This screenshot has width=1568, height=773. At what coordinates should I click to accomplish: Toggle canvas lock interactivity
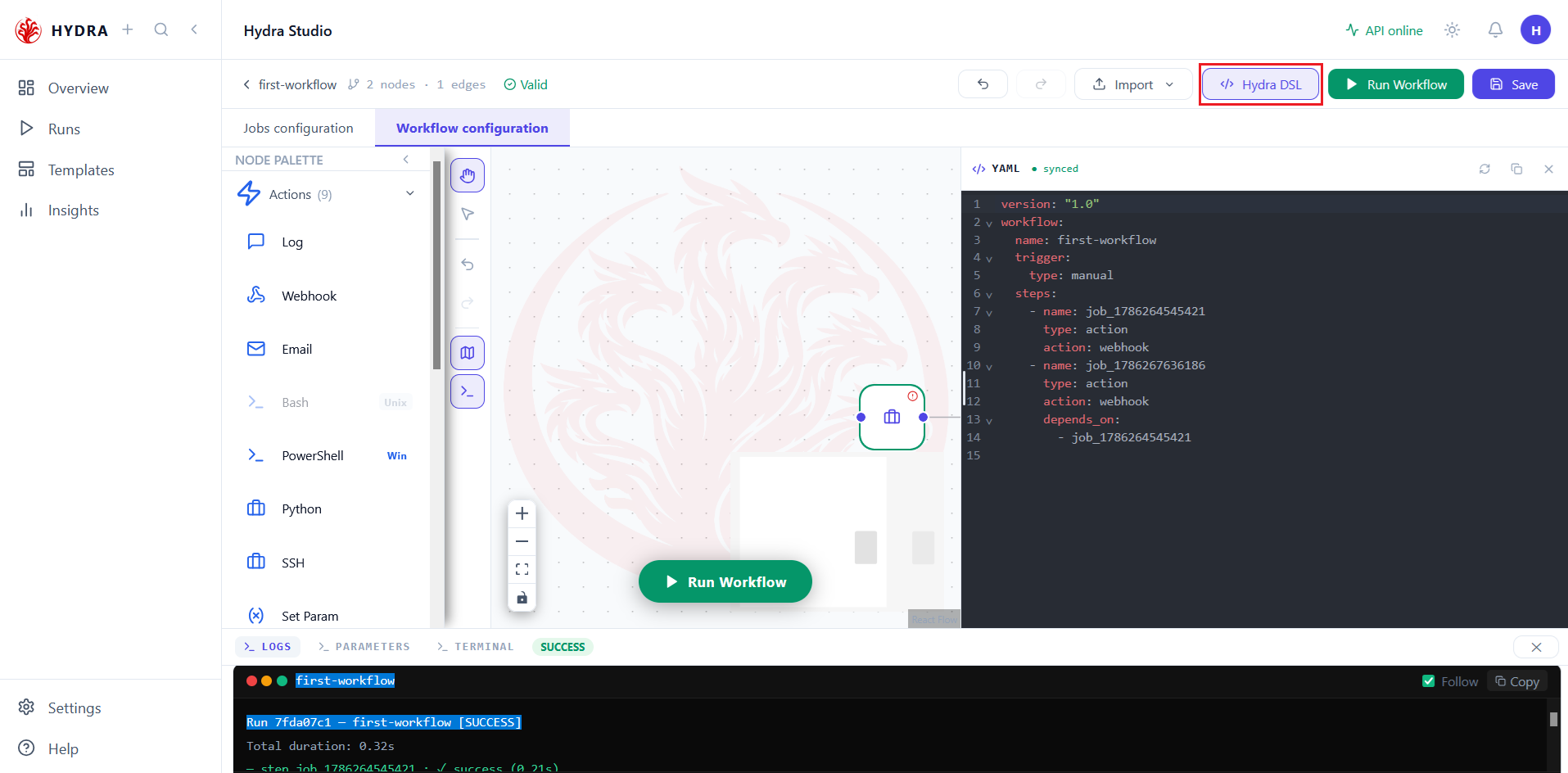tap(522, 597)
